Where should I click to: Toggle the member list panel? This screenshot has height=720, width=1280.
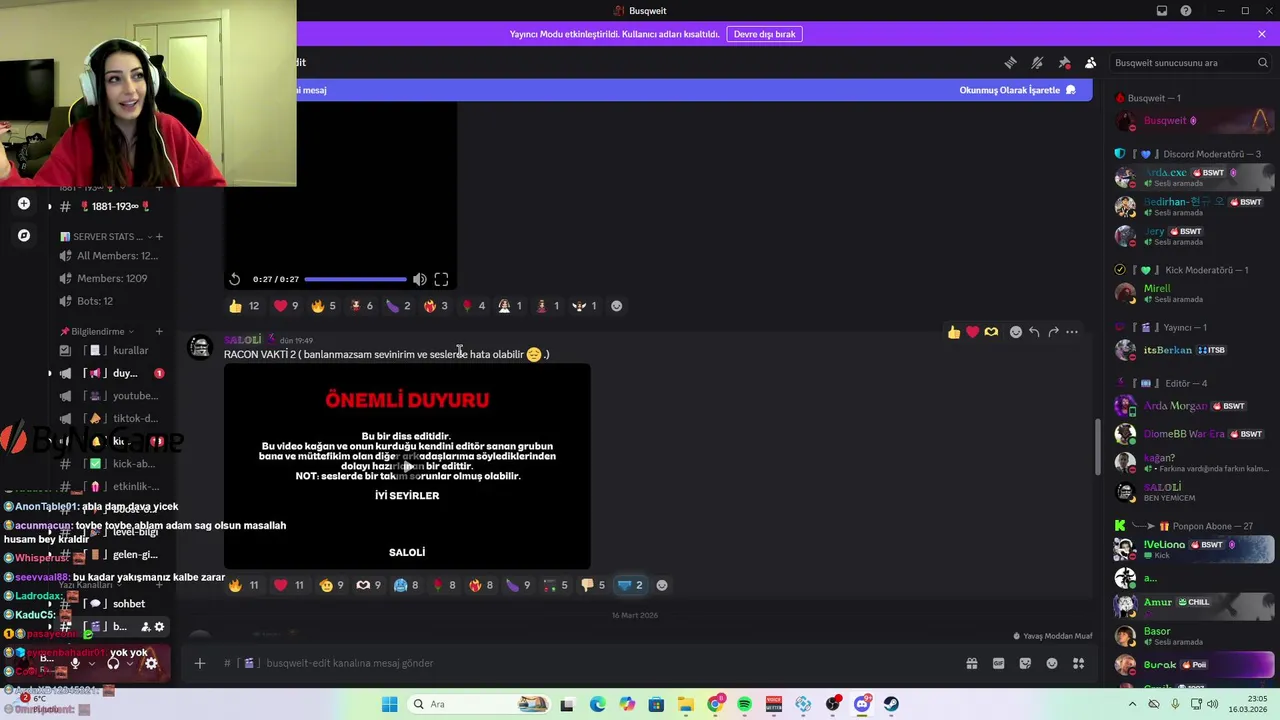coord(1091,62)
